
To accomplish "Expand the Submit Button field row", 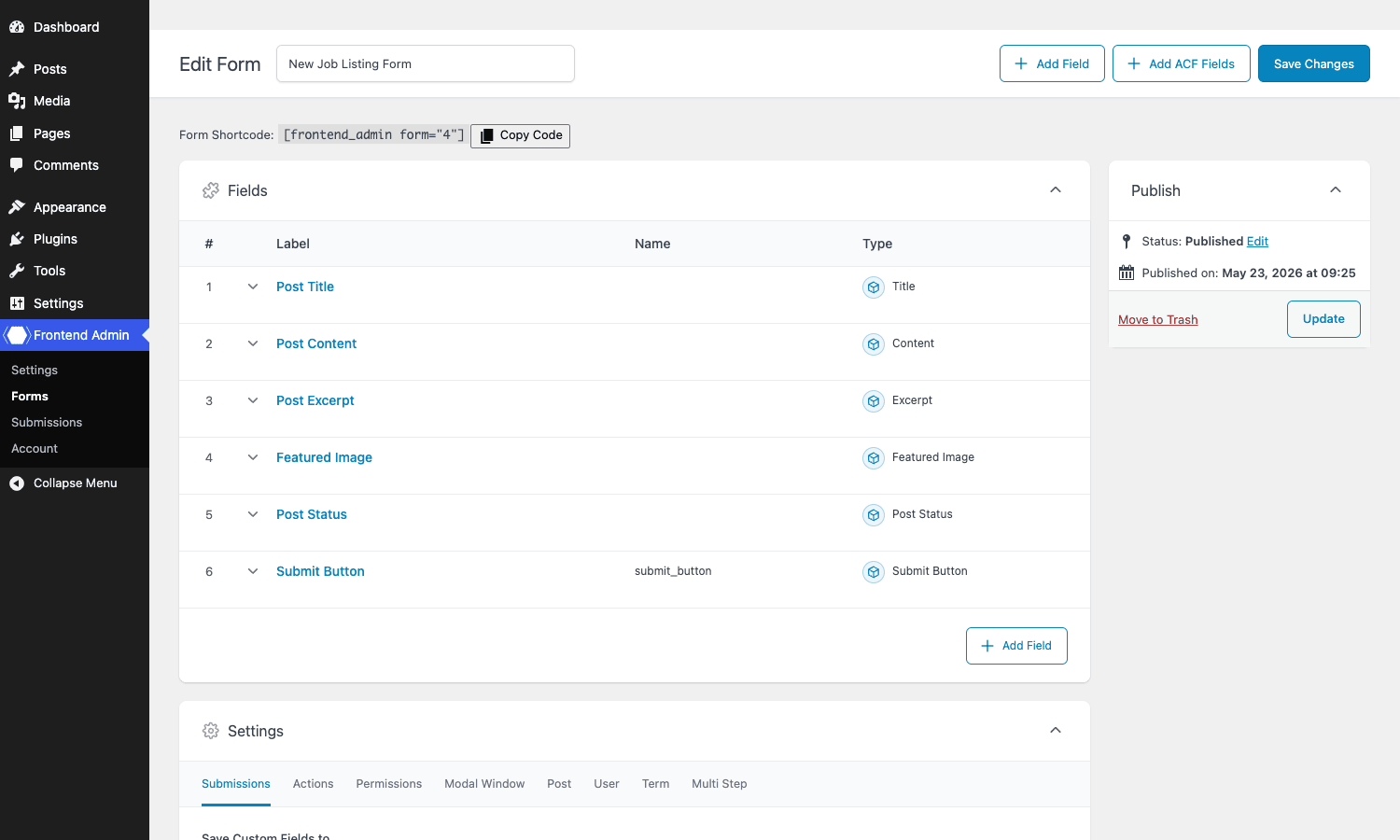I will (x=253, y=571).
